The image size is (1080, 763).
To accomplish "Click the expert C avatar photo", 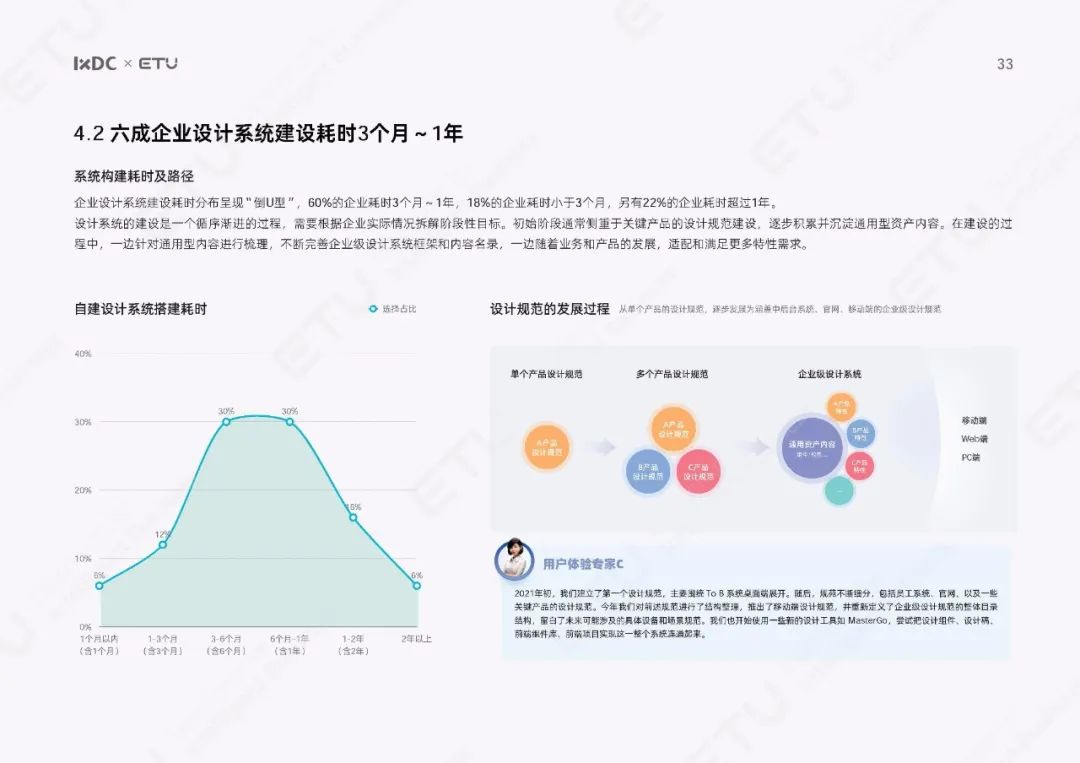I will [x=514, y=561].
